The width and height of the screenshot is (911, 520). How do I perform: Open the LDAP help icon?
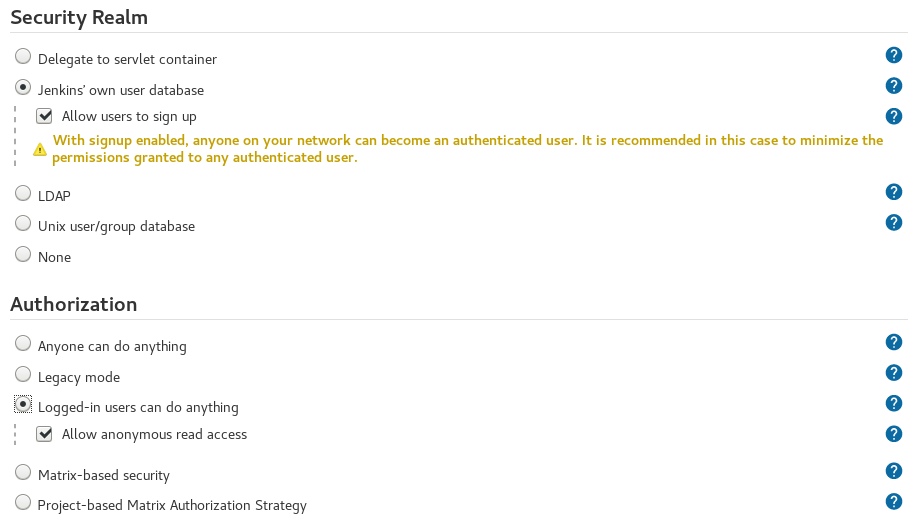pos(894,192)
